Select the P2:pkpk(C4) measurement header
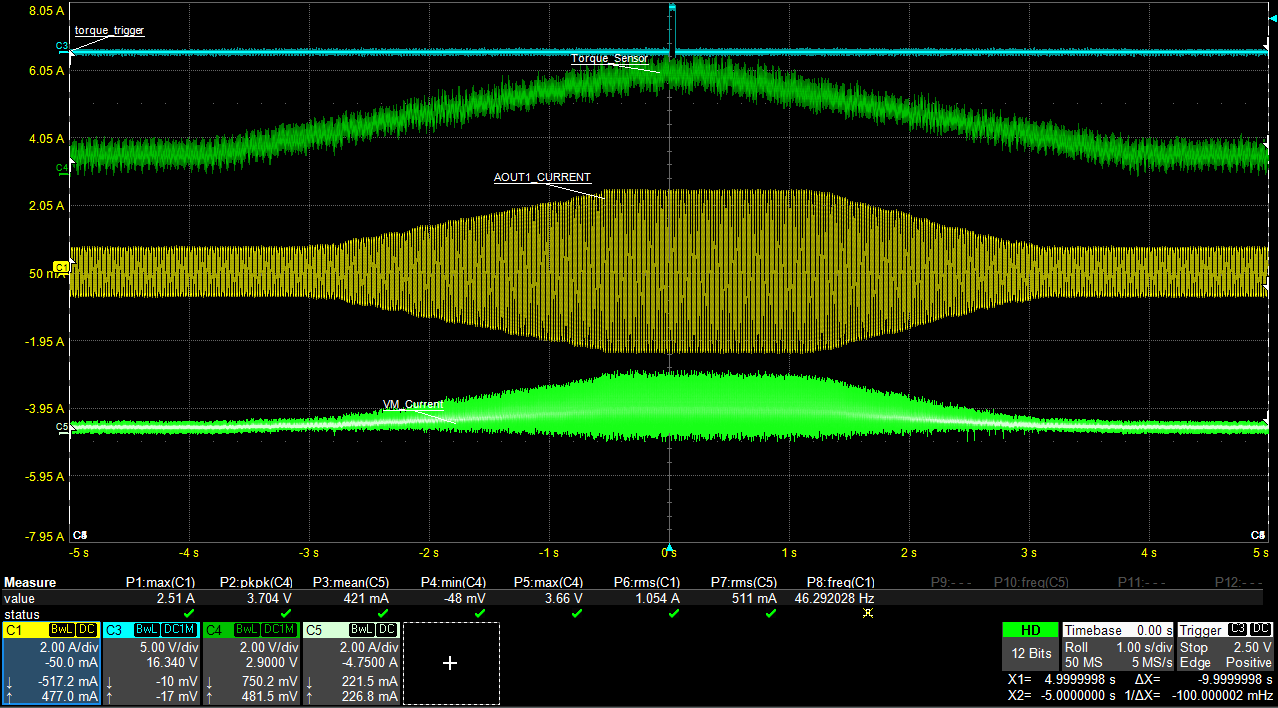The width and height of the screenshot is (1278, 708). [257, 582]
